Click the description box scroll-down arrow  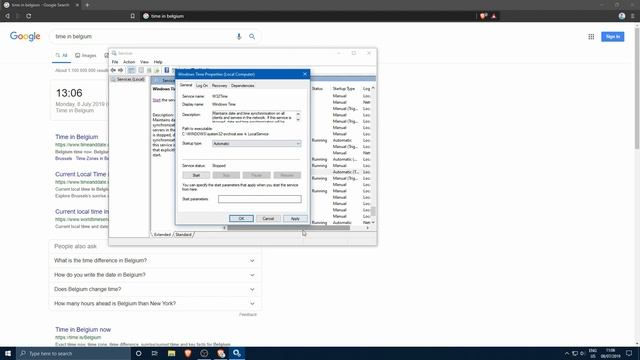pos(298,120)
